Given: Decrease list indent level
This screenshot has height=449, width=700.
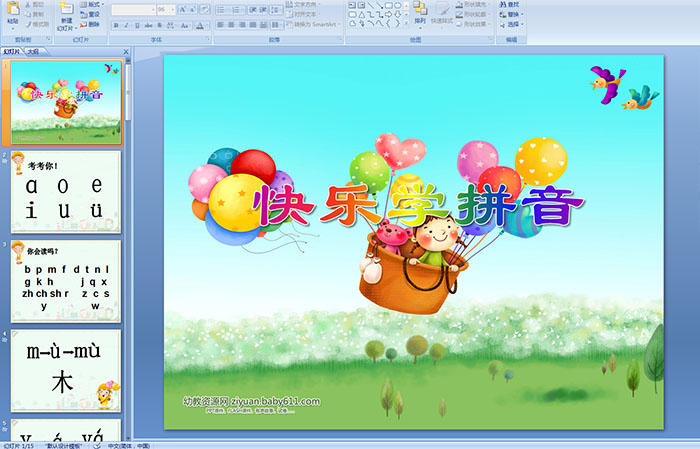Looking at the screenshot, I should click(x=253, y=10).
